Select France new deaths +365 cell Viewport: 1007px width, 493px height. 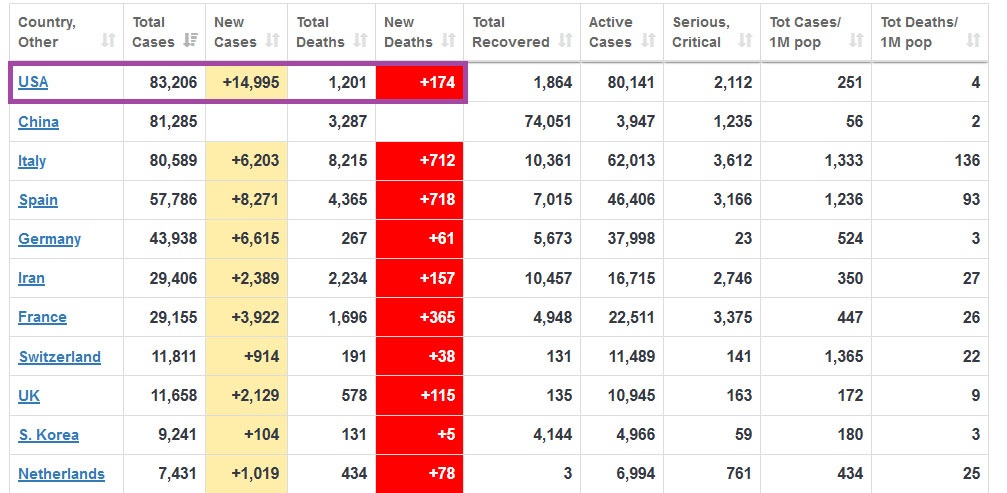419,317
